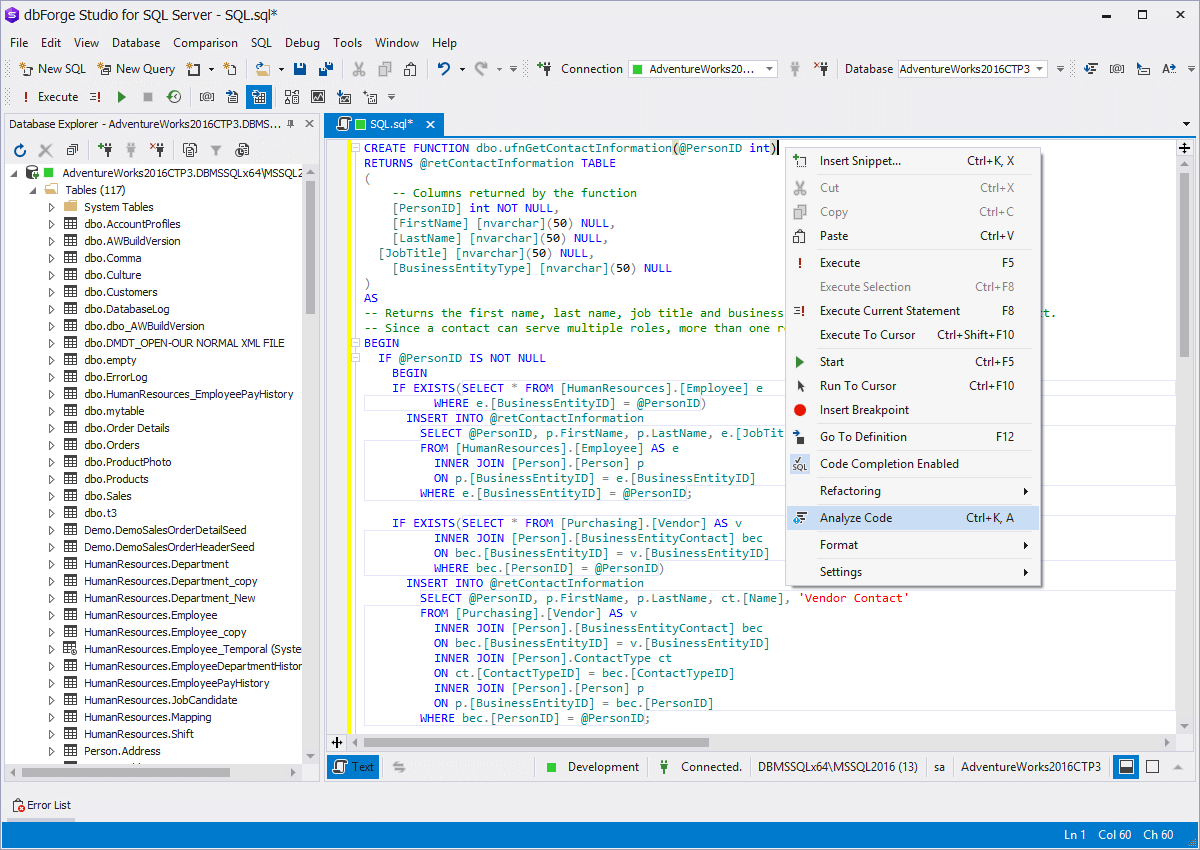
Task: Refresh the Database Explorer tree
Action: pyautogui.click(x=20, y=150)
